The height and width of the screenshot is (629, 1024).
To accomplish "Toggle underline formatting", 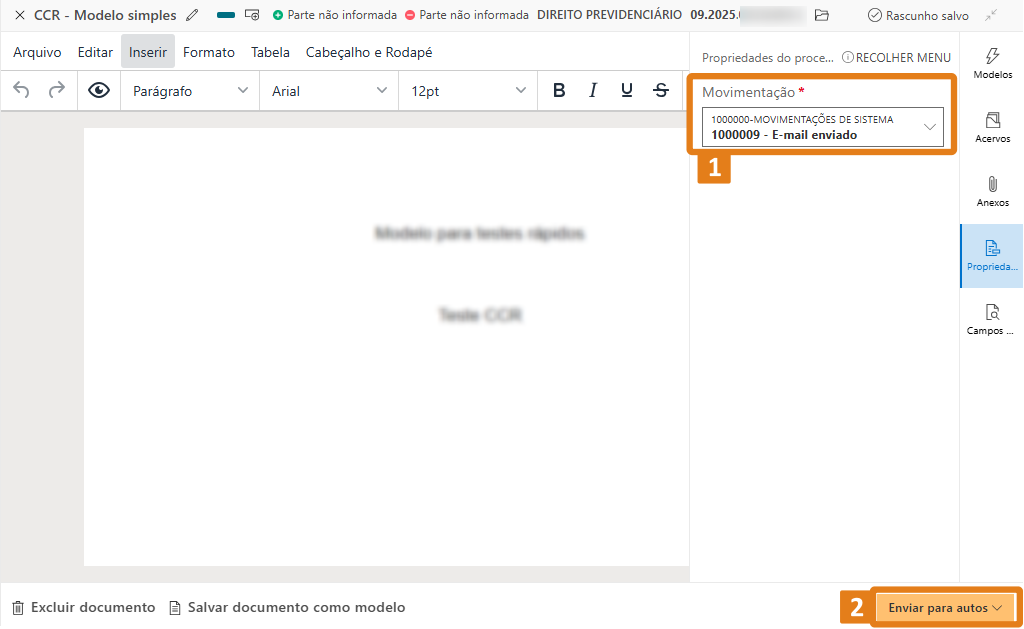I will 626,90.
